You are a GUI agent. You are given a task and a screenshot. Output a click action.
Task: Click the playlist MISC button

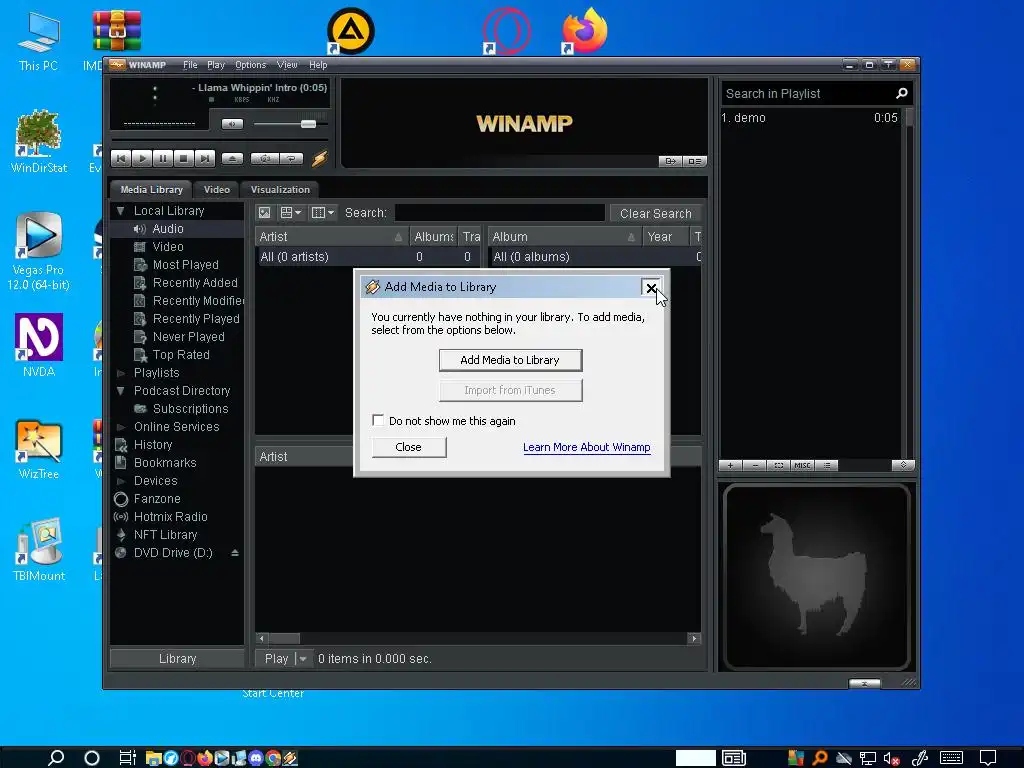[803, 466]
